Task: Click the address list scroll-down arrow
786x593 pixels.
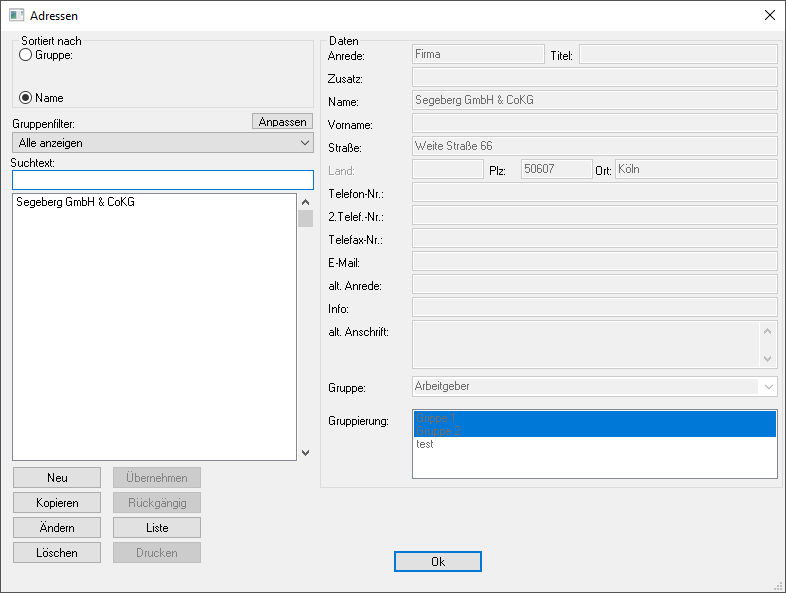Action: click(x=305, y=453)
